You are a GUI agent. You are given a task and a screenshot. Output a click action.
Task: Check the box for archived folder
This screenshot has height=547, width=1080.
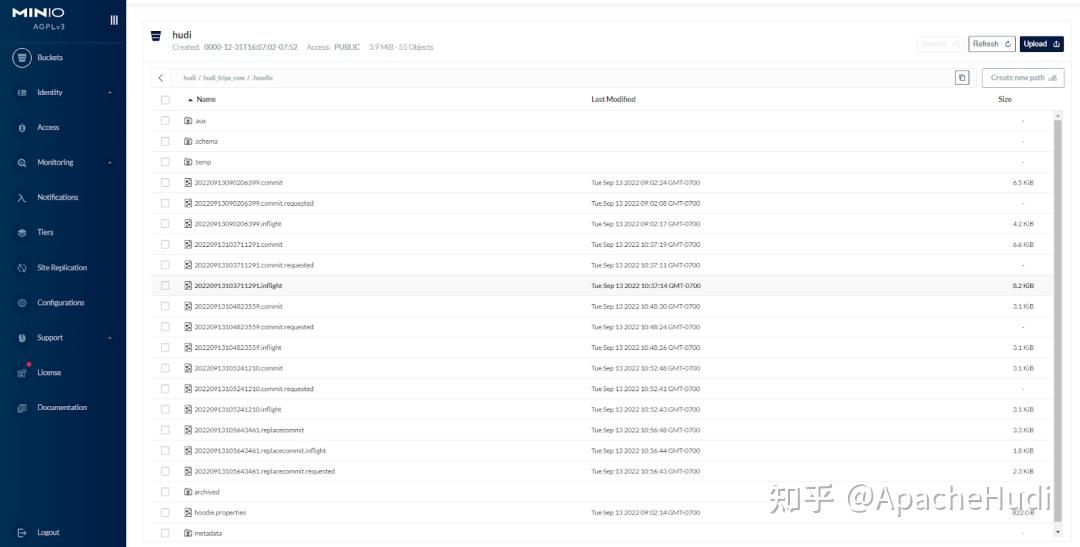tap(165, 492)
